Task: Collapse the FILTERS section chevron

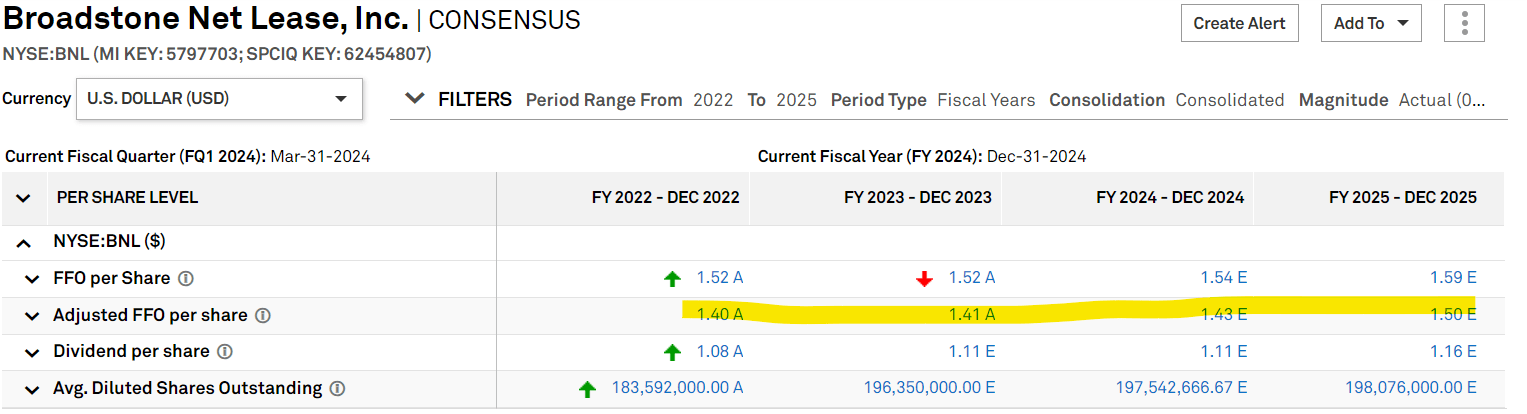Action: (x=414, y=99)
